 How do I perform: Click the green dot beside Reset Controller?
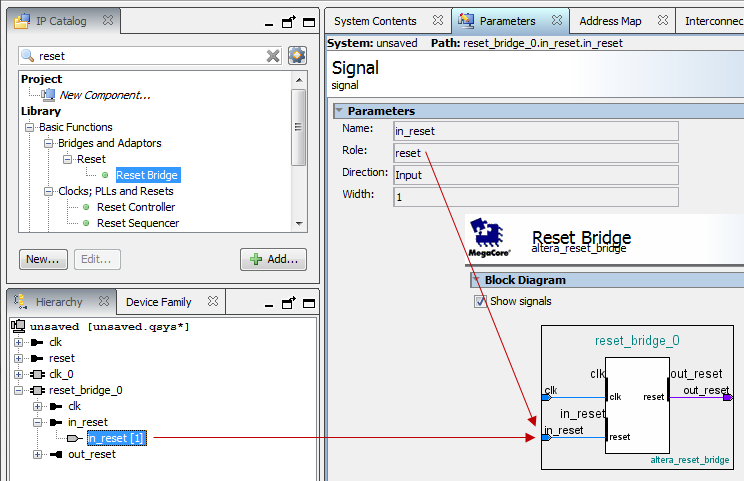tap(86, 207)
